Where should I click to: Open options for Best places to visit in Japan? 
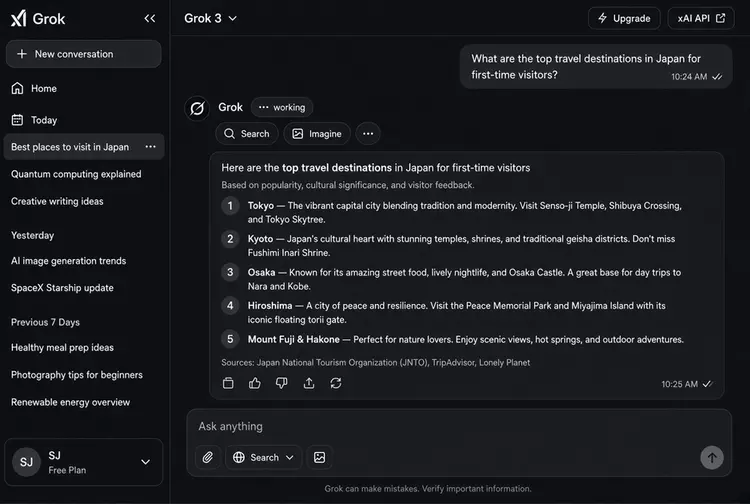(150, 147)
